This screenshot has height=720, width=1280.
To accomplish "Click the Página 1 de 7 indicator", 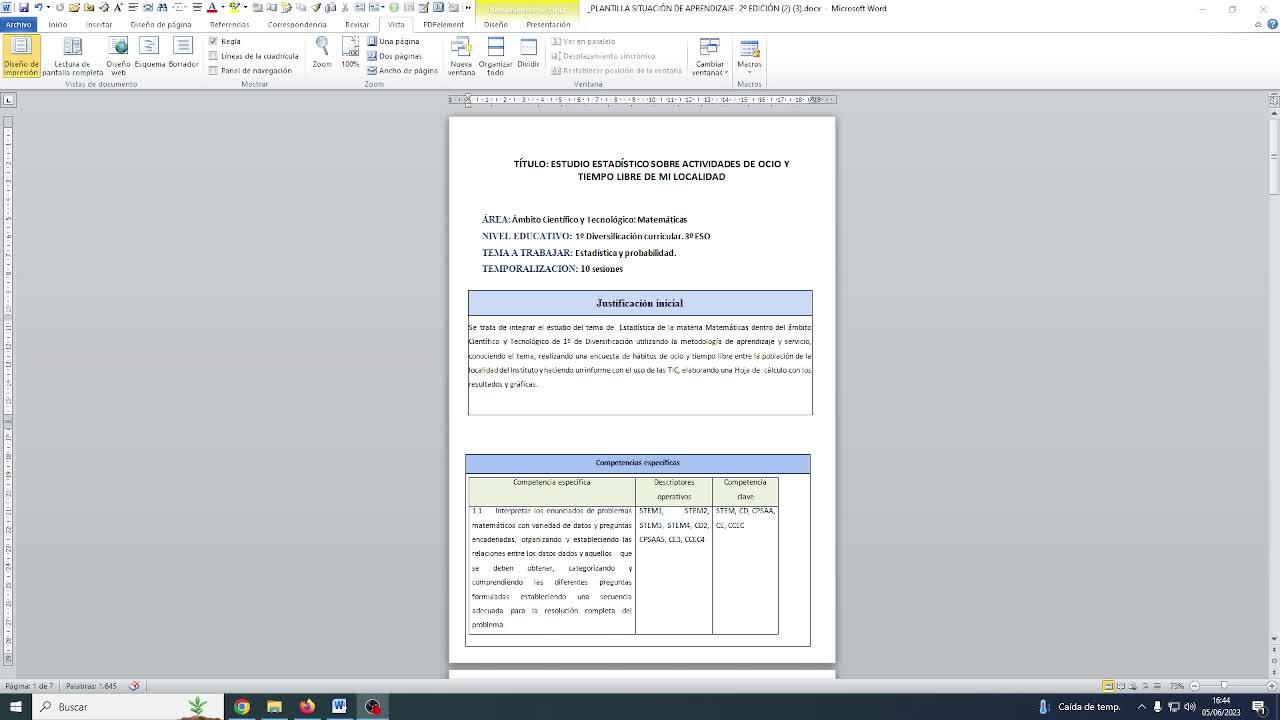I will (x=30, y=686).
